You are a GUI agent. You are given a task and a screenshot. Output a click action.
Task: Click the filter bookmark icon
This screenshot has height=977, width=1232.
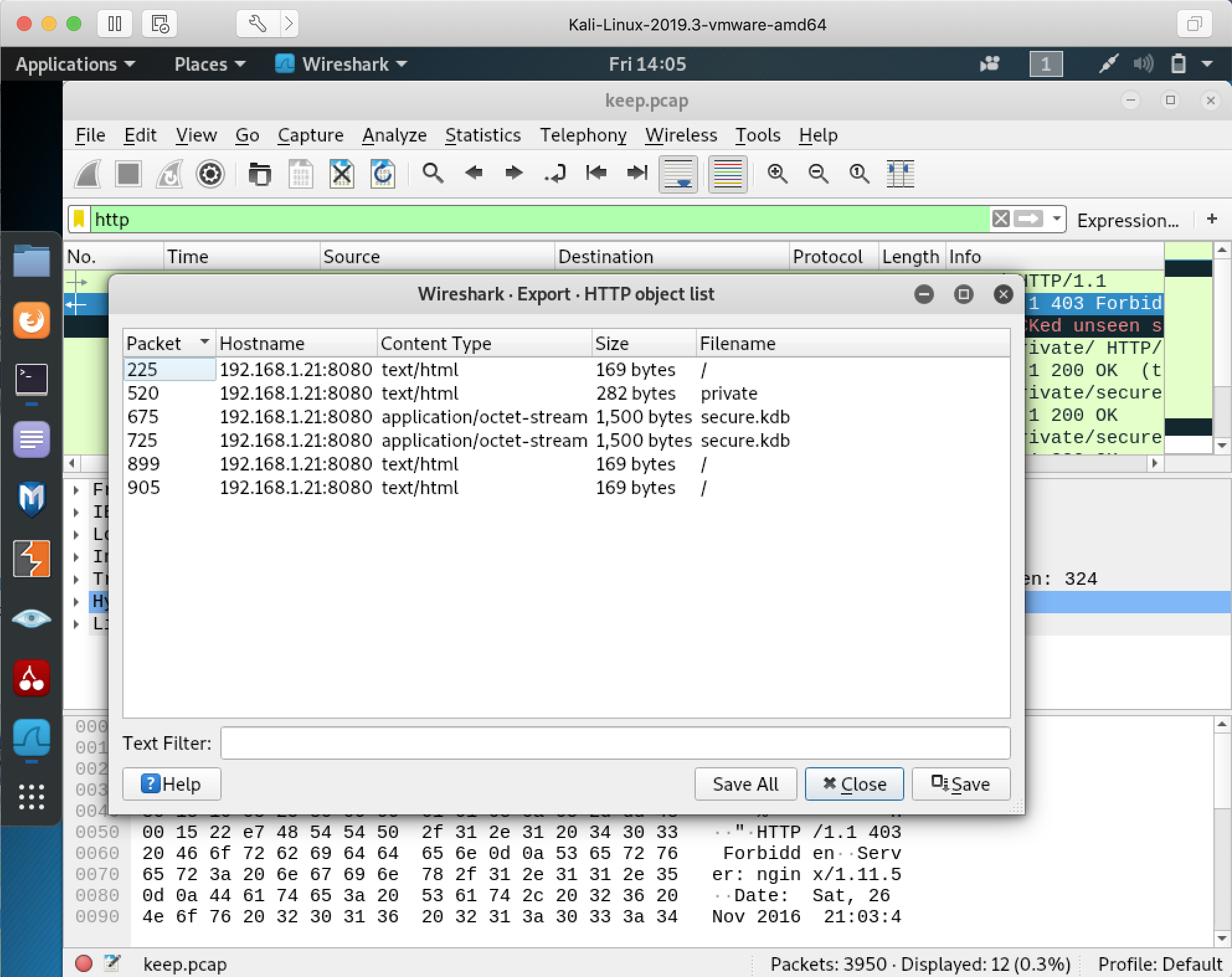pyautogui.click(x=79, y=219)
